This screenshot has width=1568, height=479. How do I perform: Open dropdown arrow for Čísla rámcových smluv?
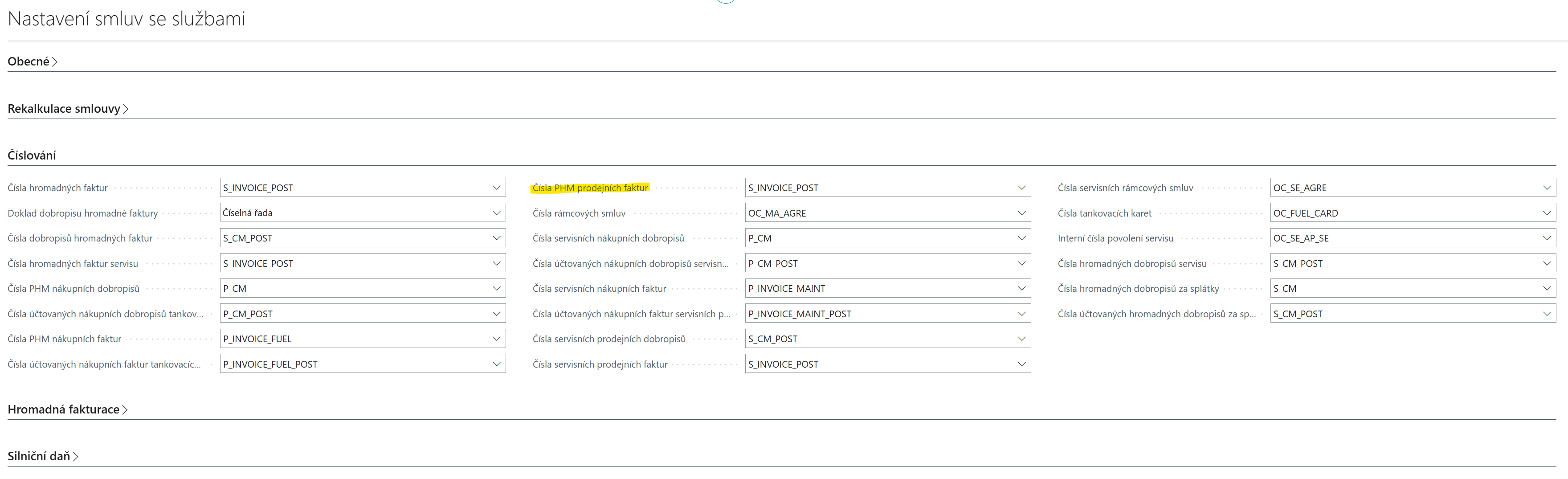point(1021,213)
